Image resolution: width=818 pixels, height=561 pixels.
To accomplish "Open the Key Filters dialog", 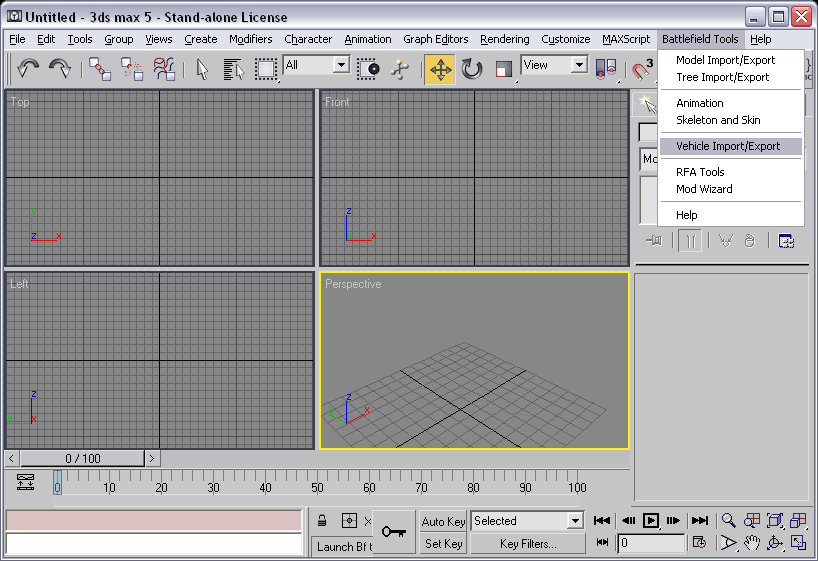I will pos(528,544).
